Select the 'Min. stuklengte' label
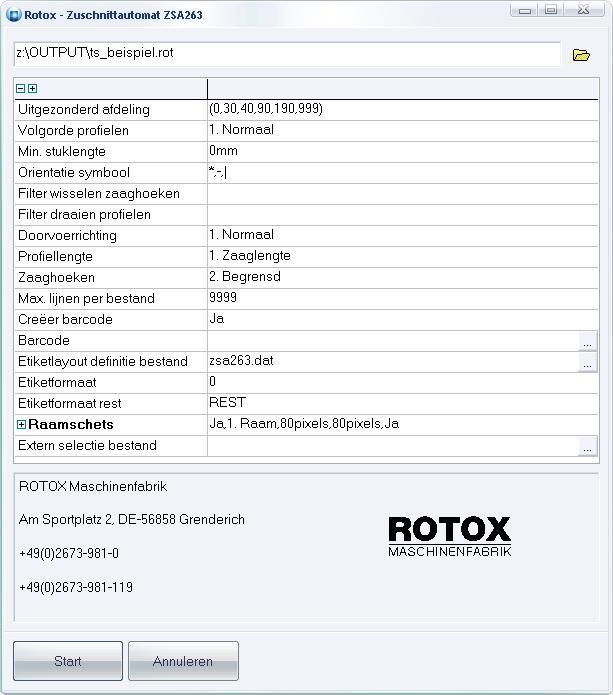 tap(62, 152)
